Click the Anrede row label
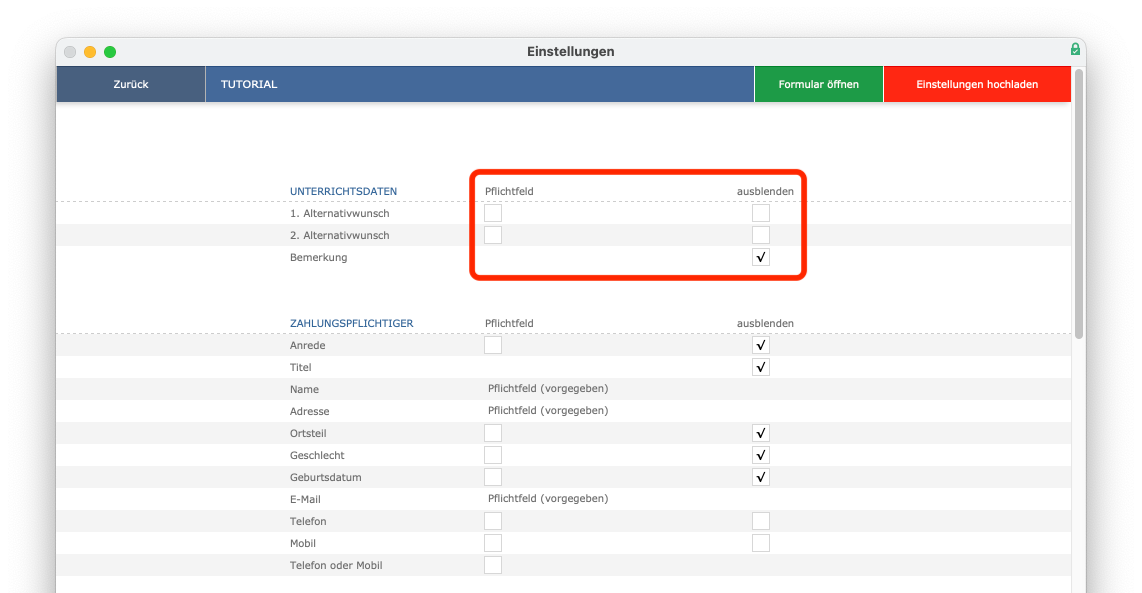The width and height of the screenshot is (1142, 593). coord(307,345)
